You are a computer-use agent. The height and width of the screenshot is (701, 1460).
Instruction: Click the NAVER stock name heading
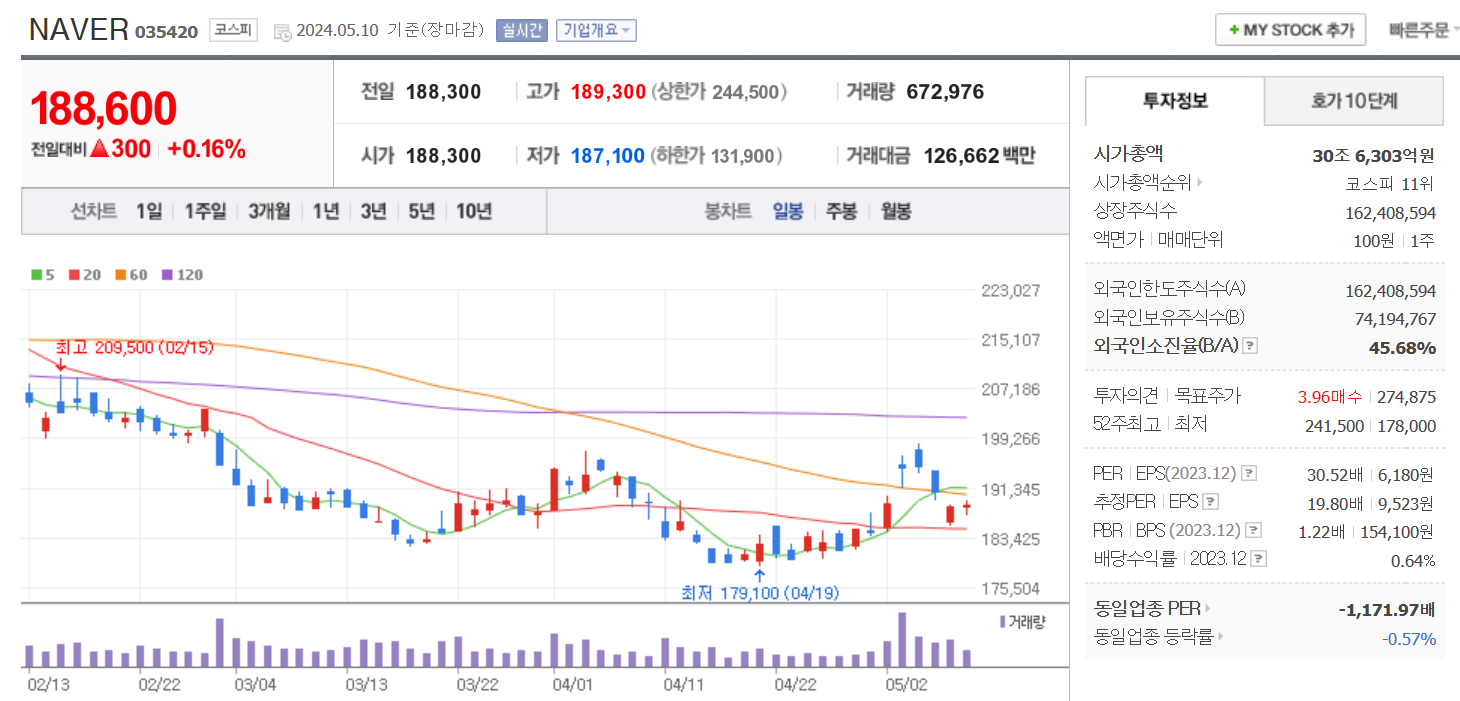pos(79,29)
